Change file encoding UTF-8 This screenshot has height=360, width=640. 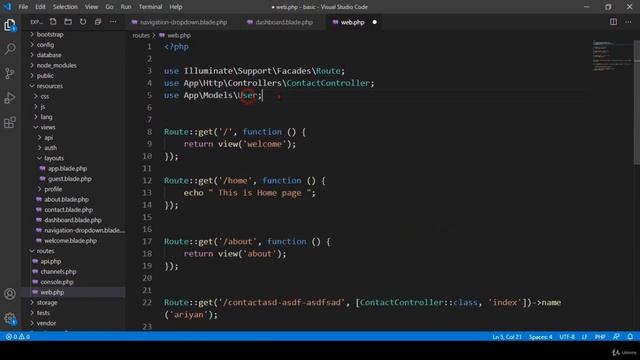coord(567,337)
